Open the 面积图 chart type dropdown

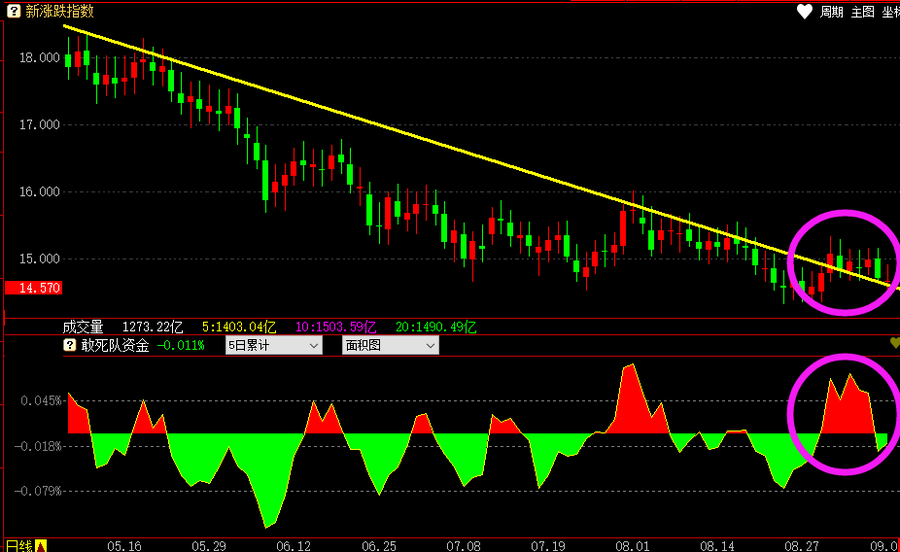pyautogui.click(x=390, y=345)
